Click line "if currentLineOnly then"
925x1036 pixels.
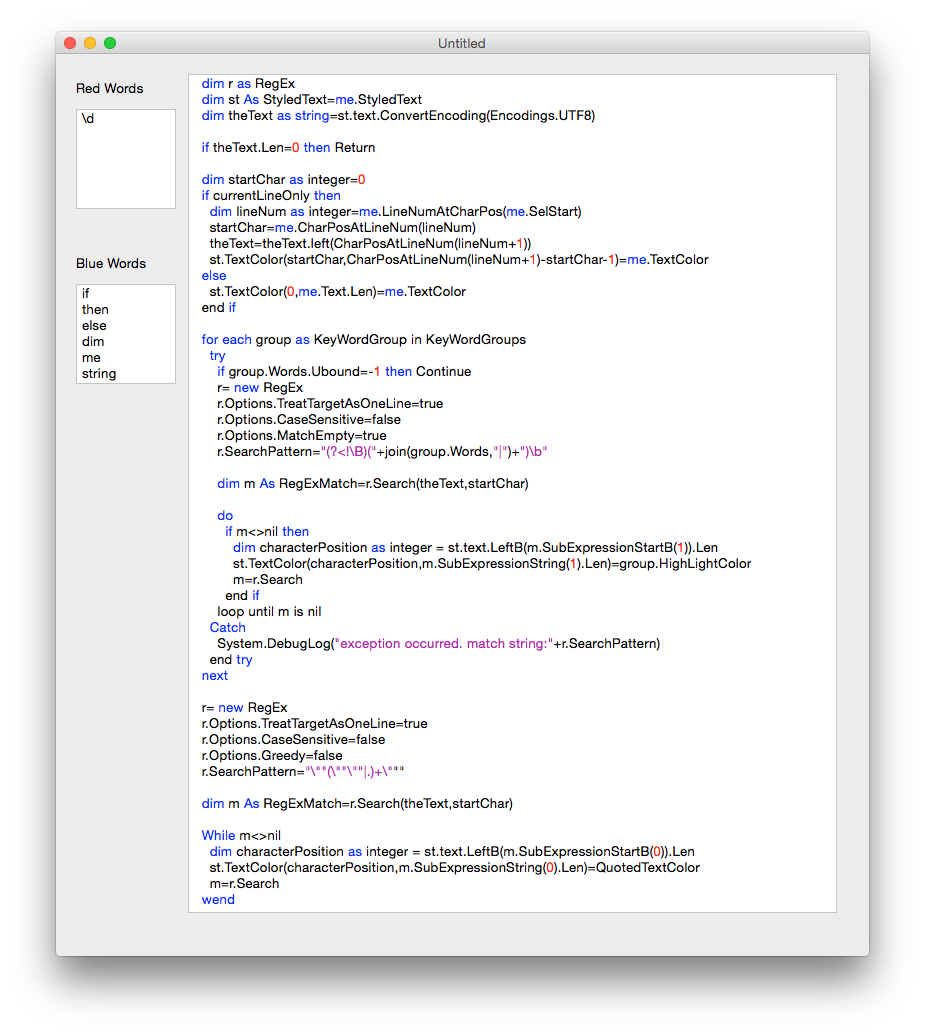pos(271,196)
